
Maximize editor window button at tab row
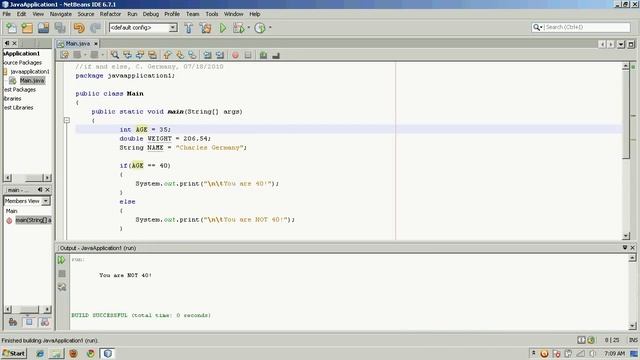tap(631, 44)
